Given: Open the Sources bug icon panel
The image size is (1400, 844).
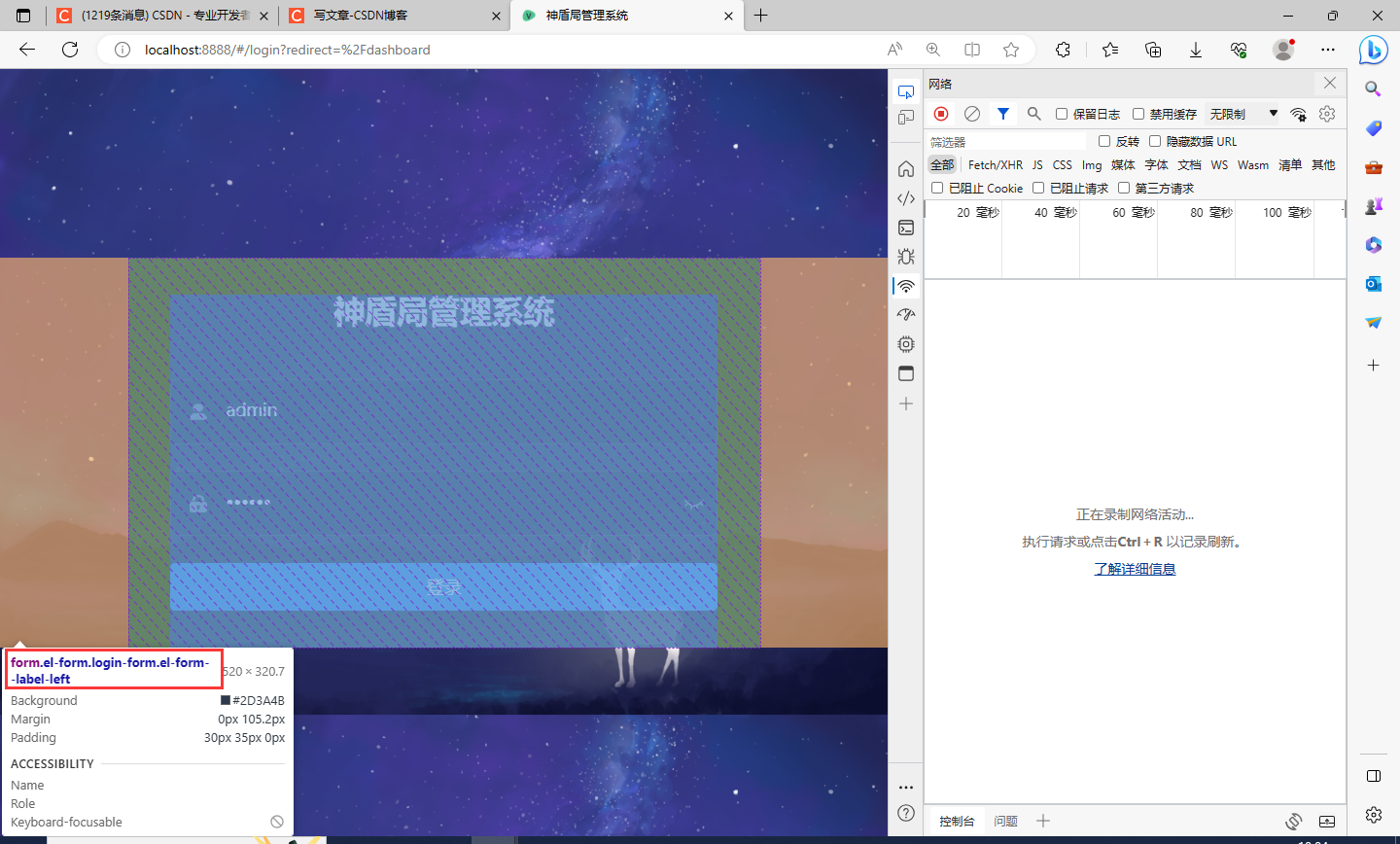Looking at the screenshot, I should [x=906, y=257].
